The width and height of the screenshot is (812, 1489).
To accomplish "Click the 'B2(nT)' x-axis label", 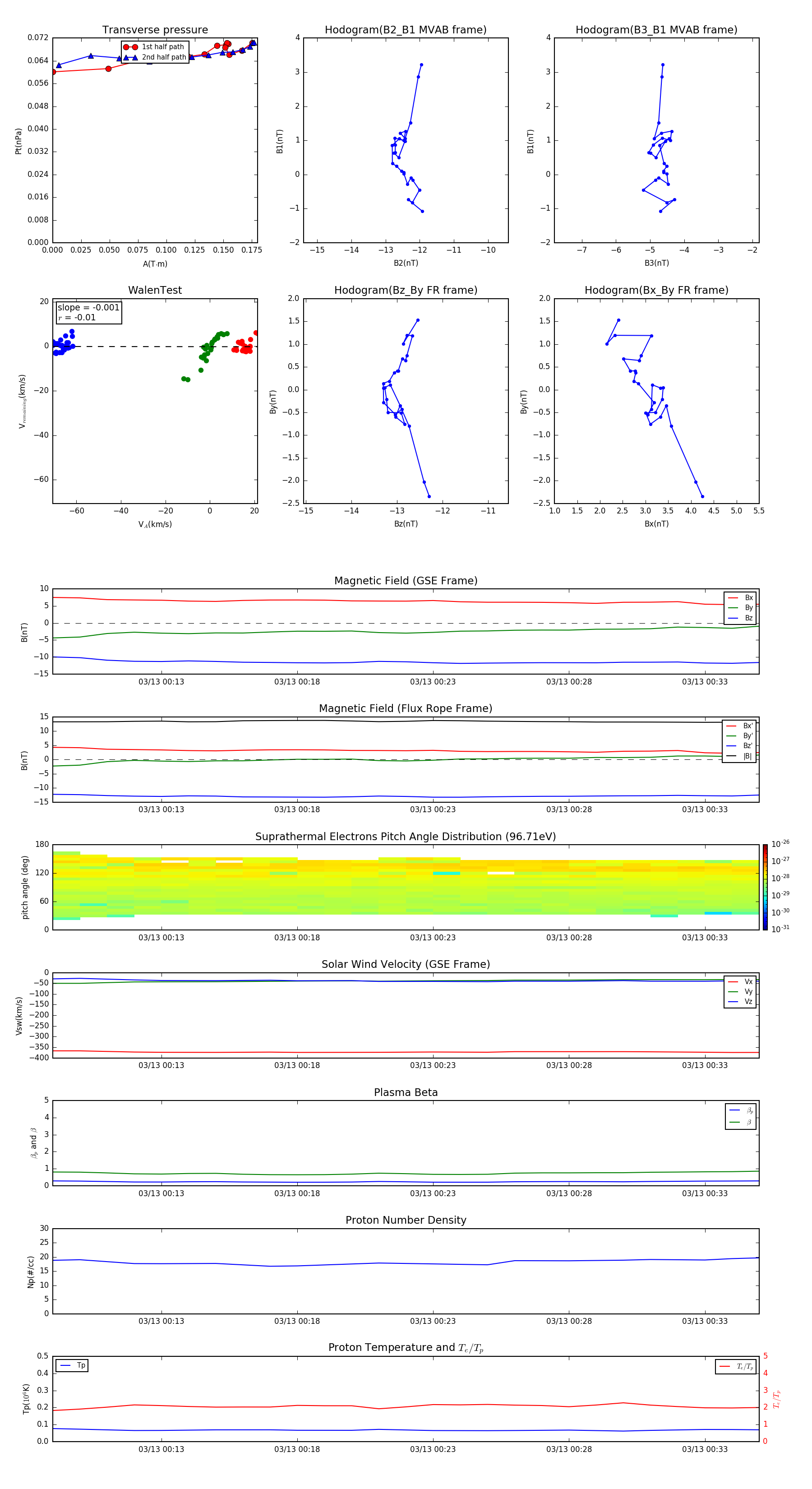I will pyautogui.click(x=406, y=264).
